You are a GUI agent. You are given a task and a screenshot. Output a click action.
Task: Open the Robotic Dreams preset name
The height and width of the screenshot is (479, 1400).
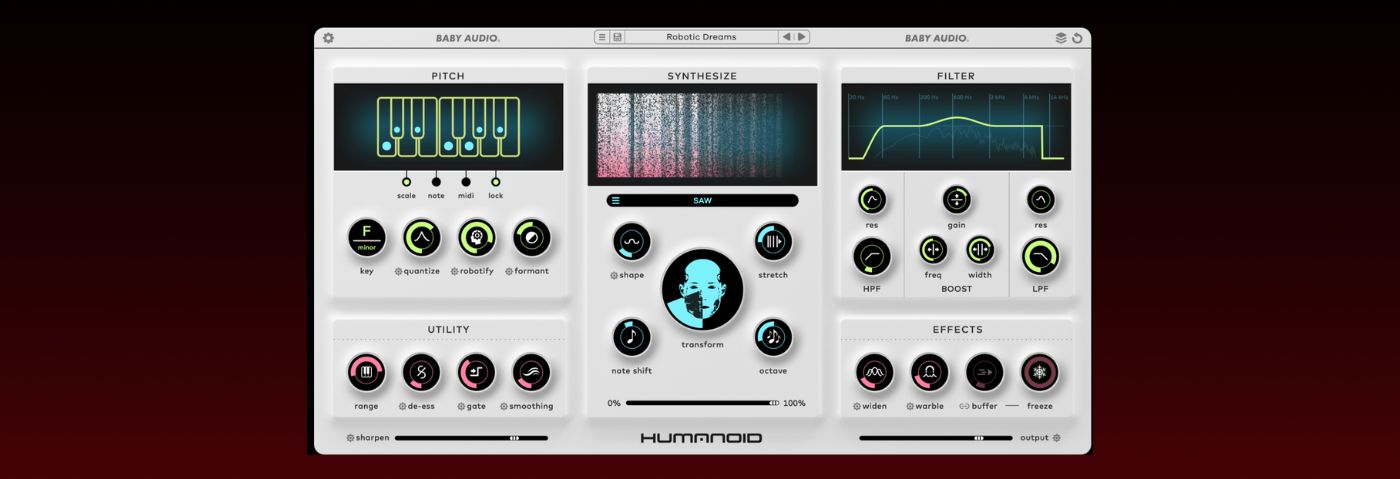701,37
